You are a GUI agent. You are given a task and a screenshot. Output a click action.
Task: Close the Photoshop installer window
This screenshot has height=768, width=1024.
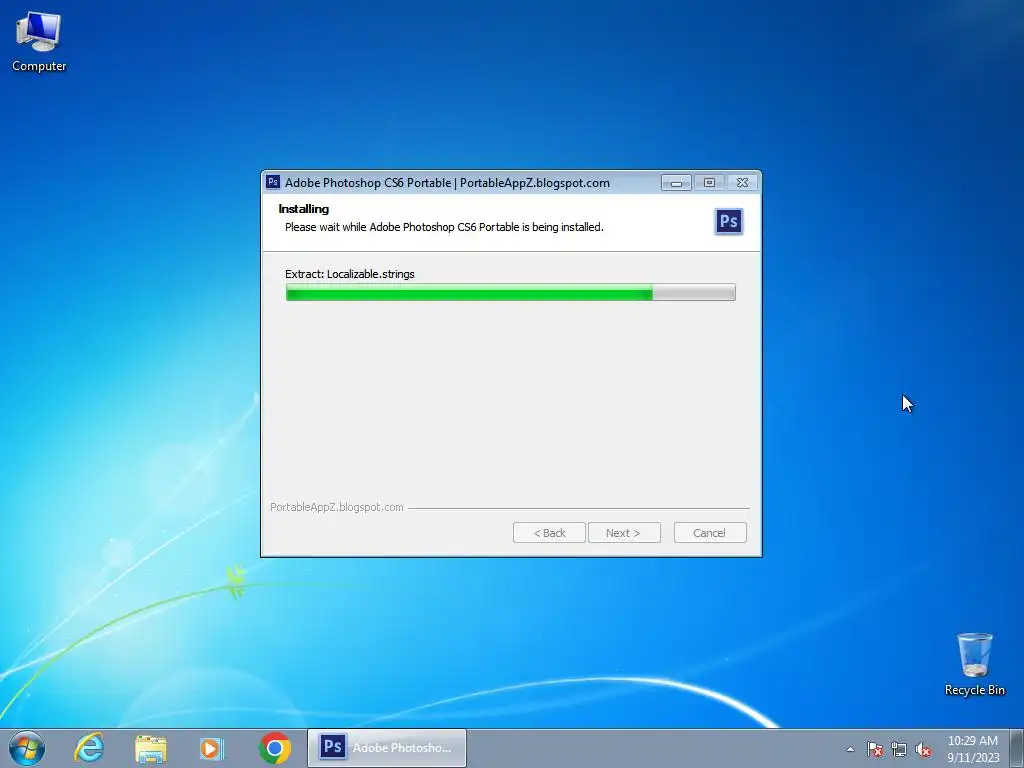(x=743, y=183)
